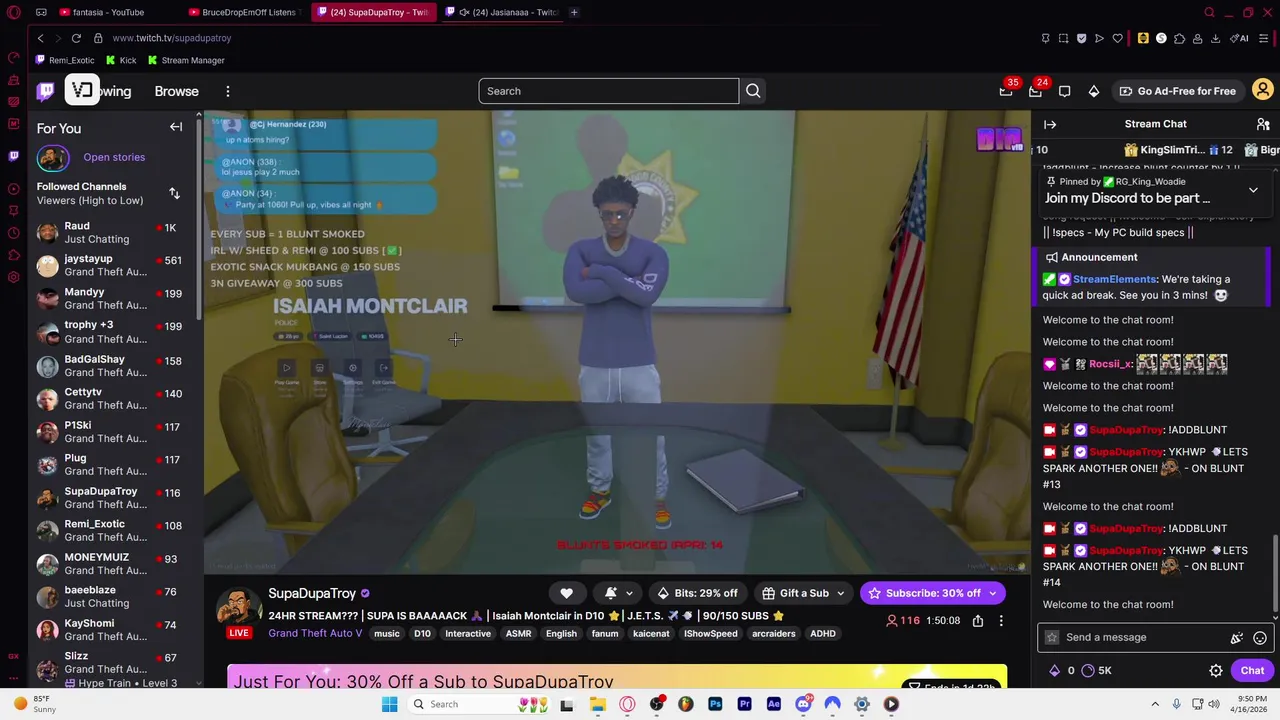Expand the Gift a Sub options arrow
The height and width of the screenshot is (720, 1280).
840,593
